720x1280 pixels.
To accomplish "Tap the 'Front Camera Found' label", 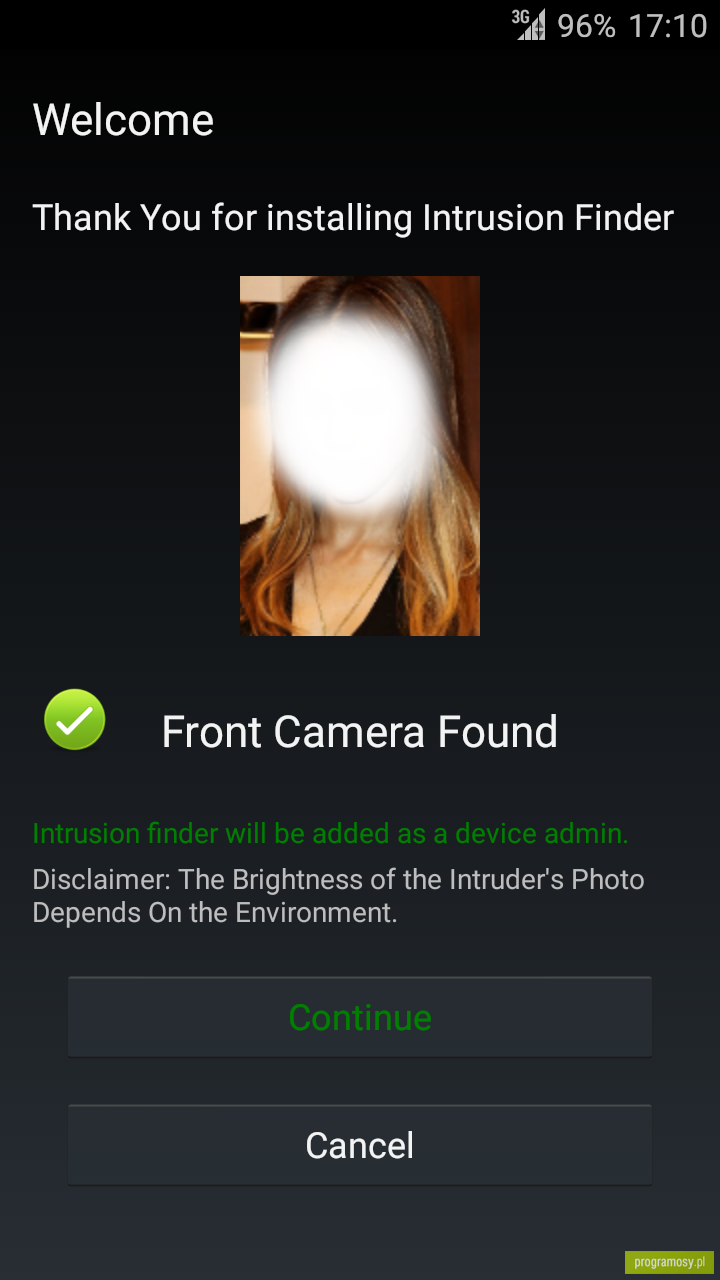I will [360, 732].
